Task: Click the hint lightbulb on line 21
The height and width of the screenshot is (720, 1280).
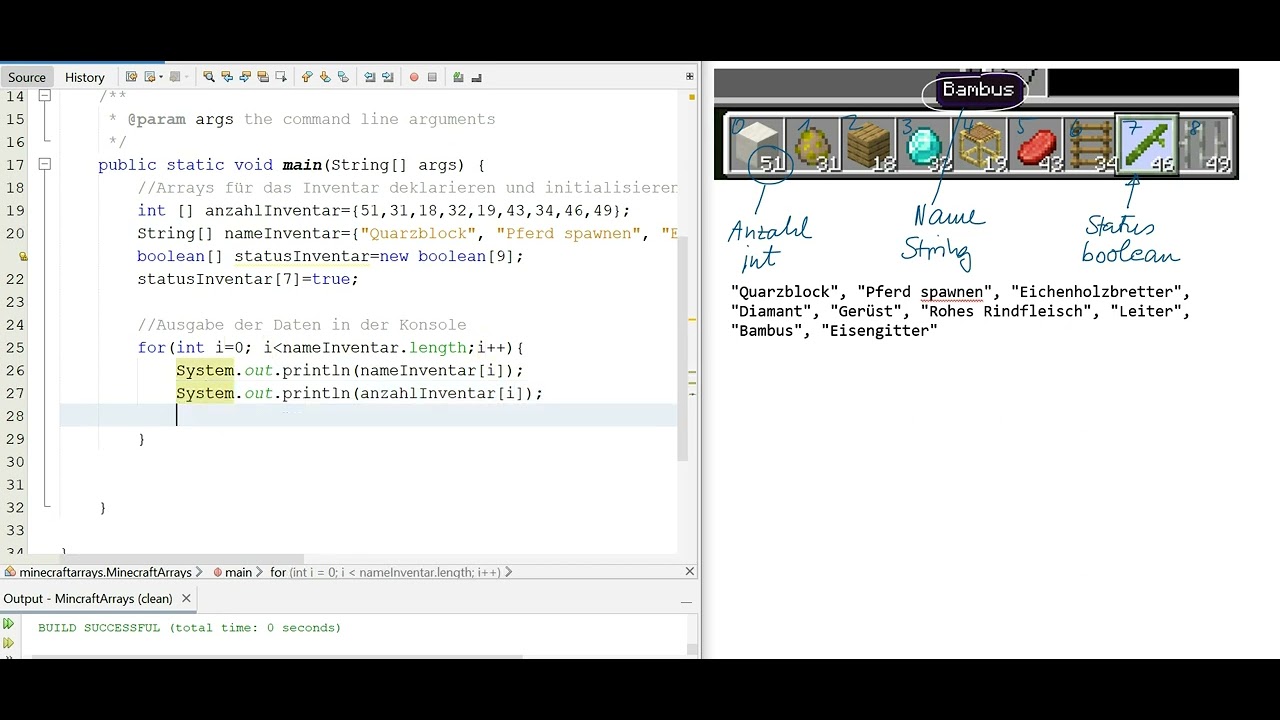Action: (x=23, y=256)
